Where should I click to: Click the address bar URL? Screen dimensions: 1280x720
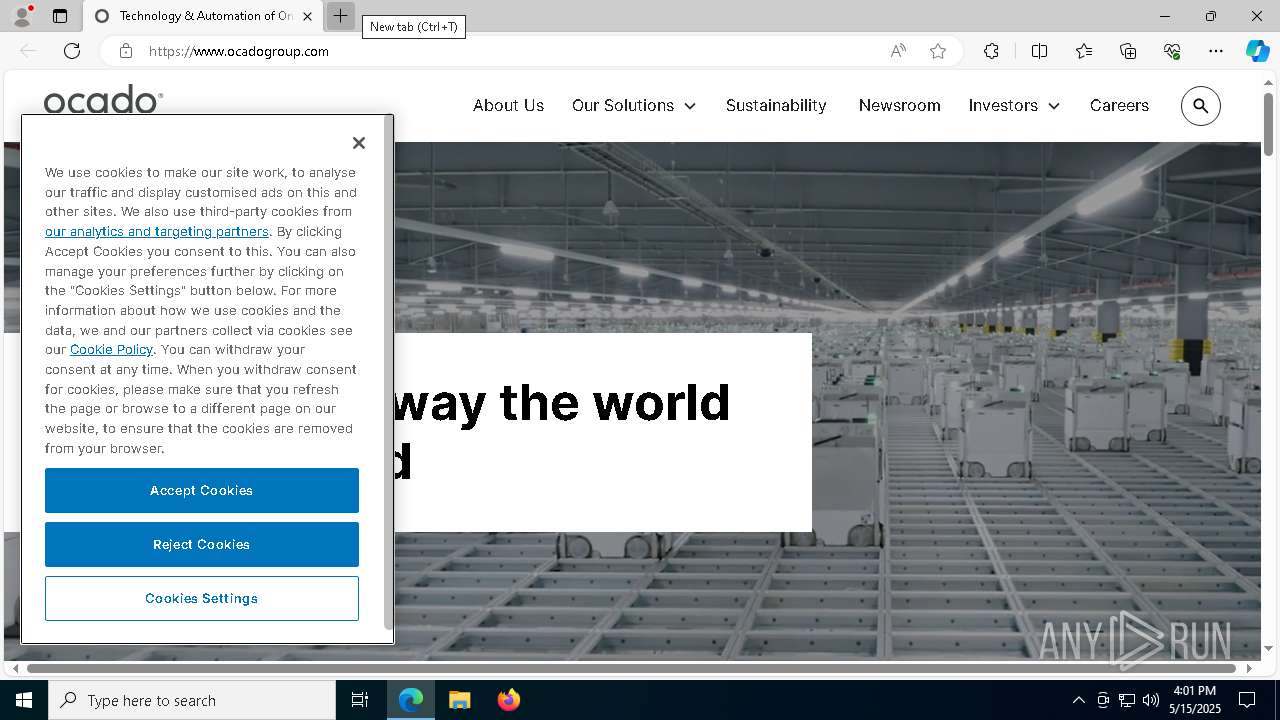(239, 51)
